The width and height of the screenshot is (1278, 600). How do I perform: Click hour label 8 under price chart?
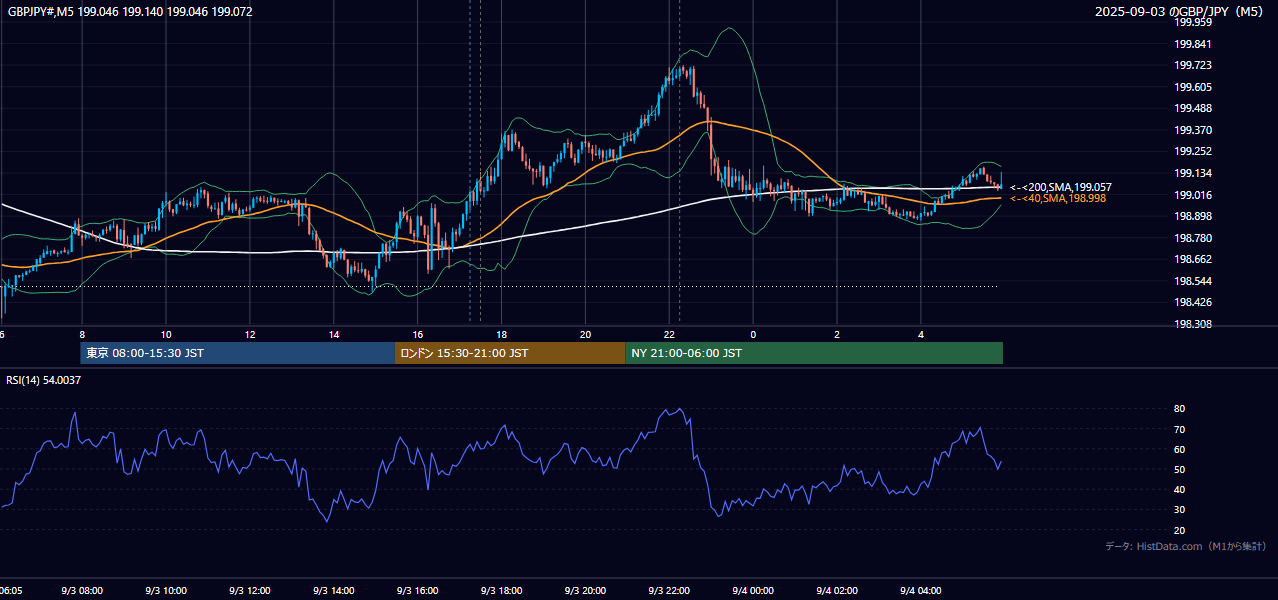click(82, 334)
